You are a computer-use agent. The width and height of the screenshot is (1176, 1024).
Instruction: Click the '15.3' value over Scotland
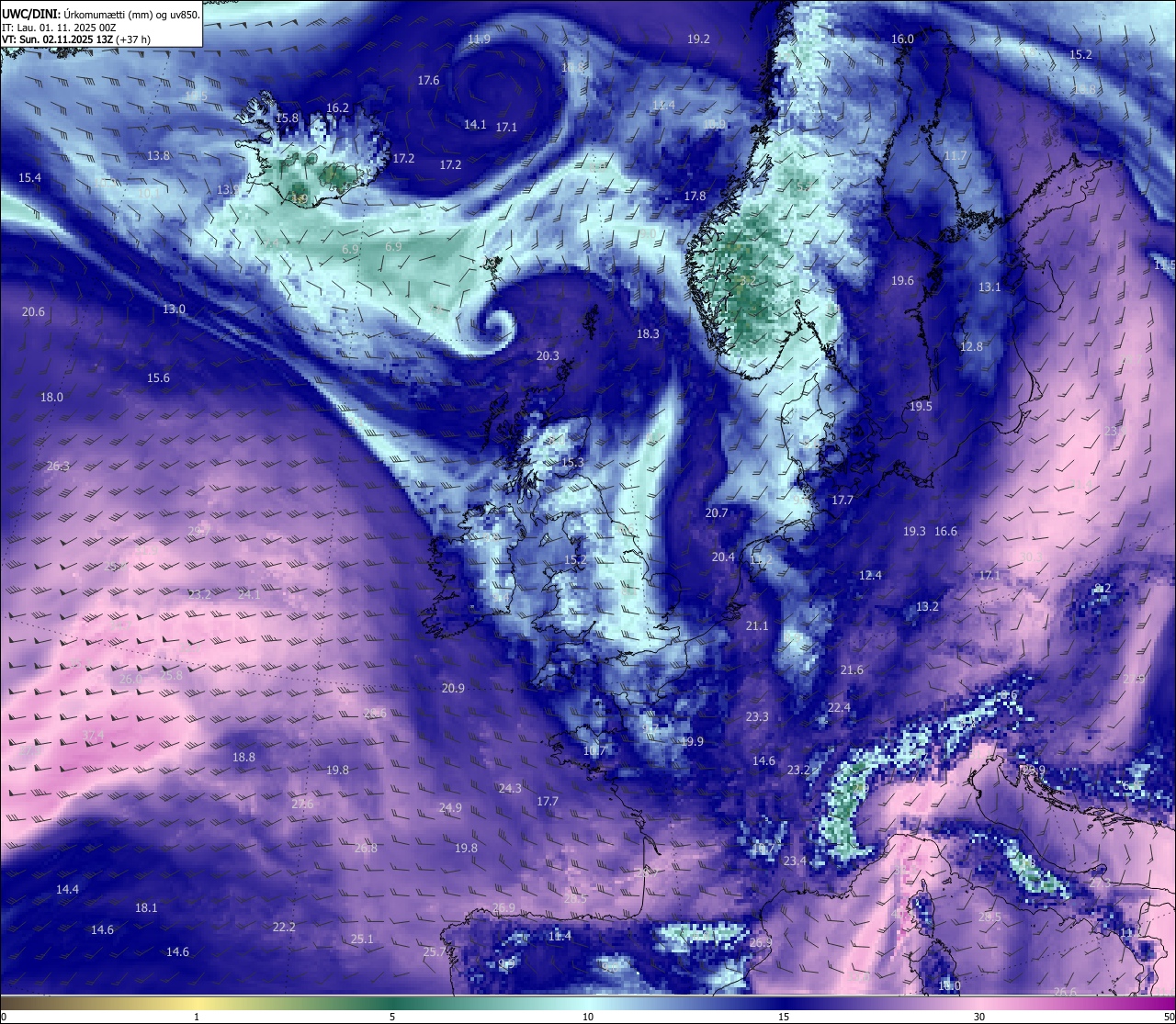click(572, 462)
